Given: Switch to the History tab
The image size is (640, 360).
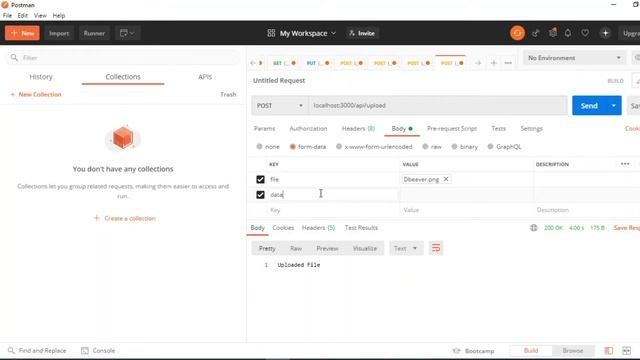Looking at the screenshot, I should [x=41, y=77].
